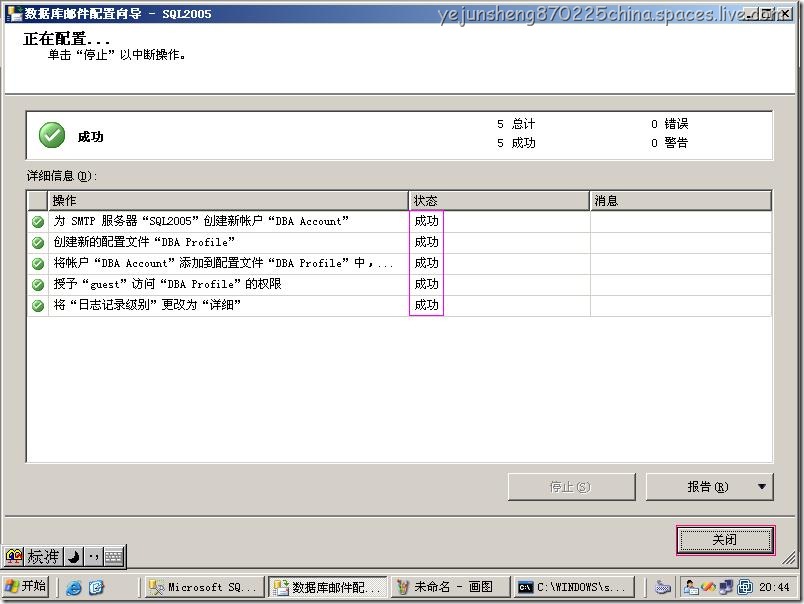Click the second quick launch icon beside Internet Explorer

click(96, 588)
